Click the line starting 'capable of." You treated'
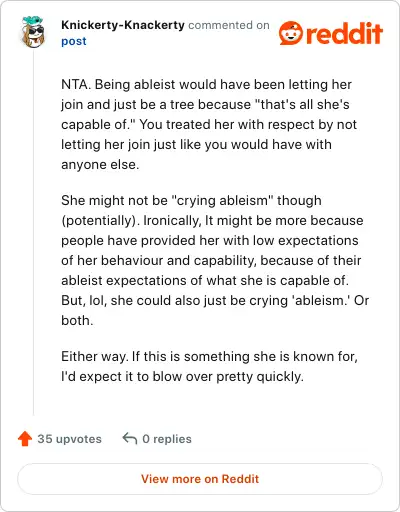Screen dimensions: 400x512 209,124
